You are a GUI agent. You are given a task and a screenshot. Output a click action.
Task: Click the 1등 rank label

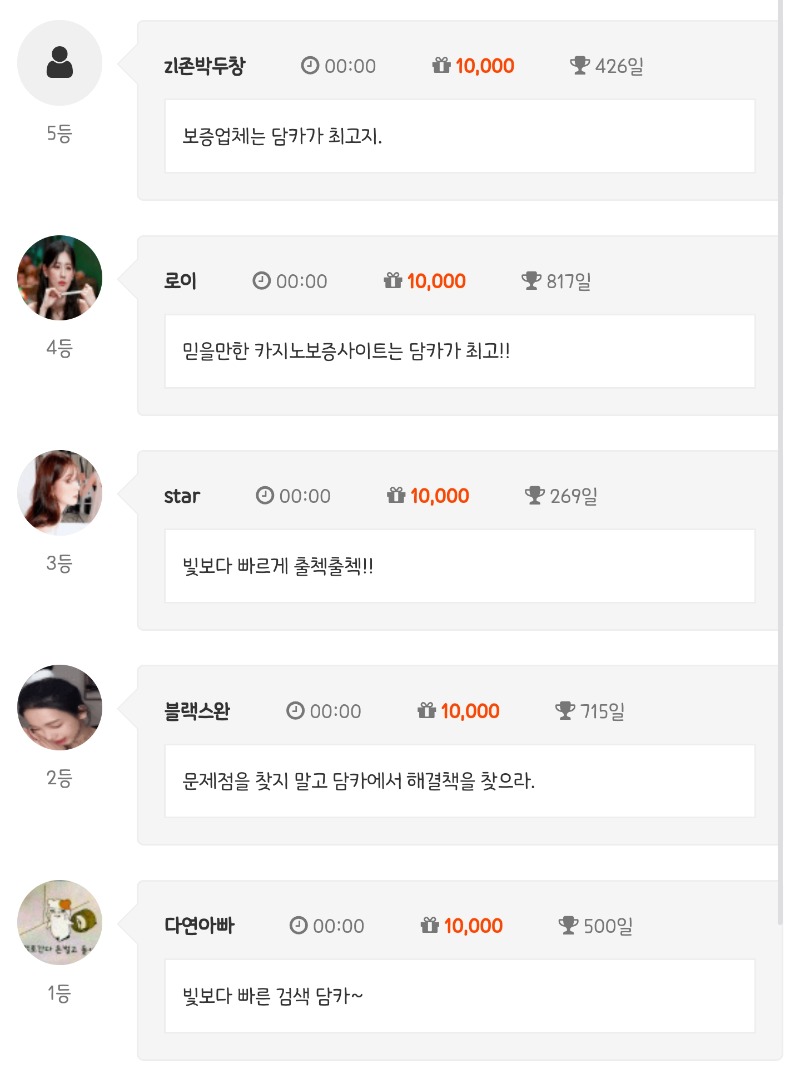59,994
